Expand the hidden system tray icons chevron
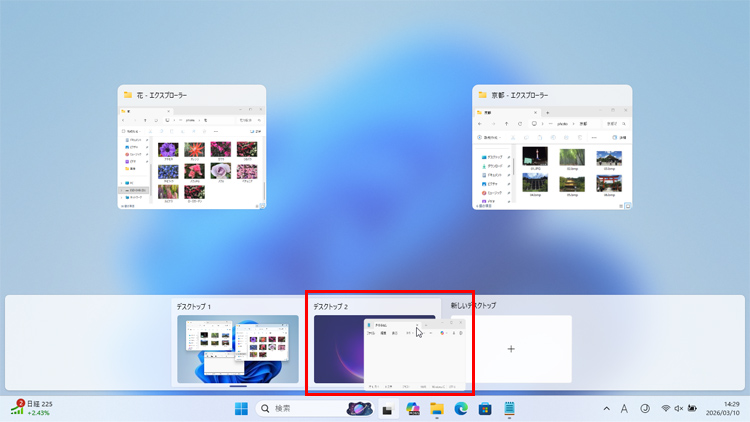Screen dimensions: 750x422 605,408
